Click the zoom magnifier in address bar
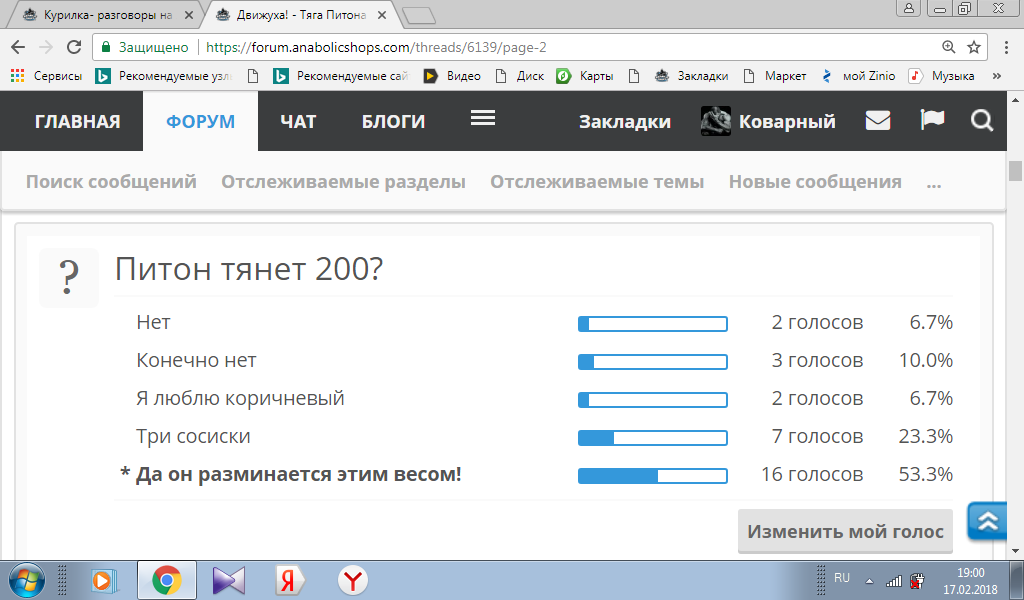The width and height of the screenshot is (1024, 600). [949, 47]
